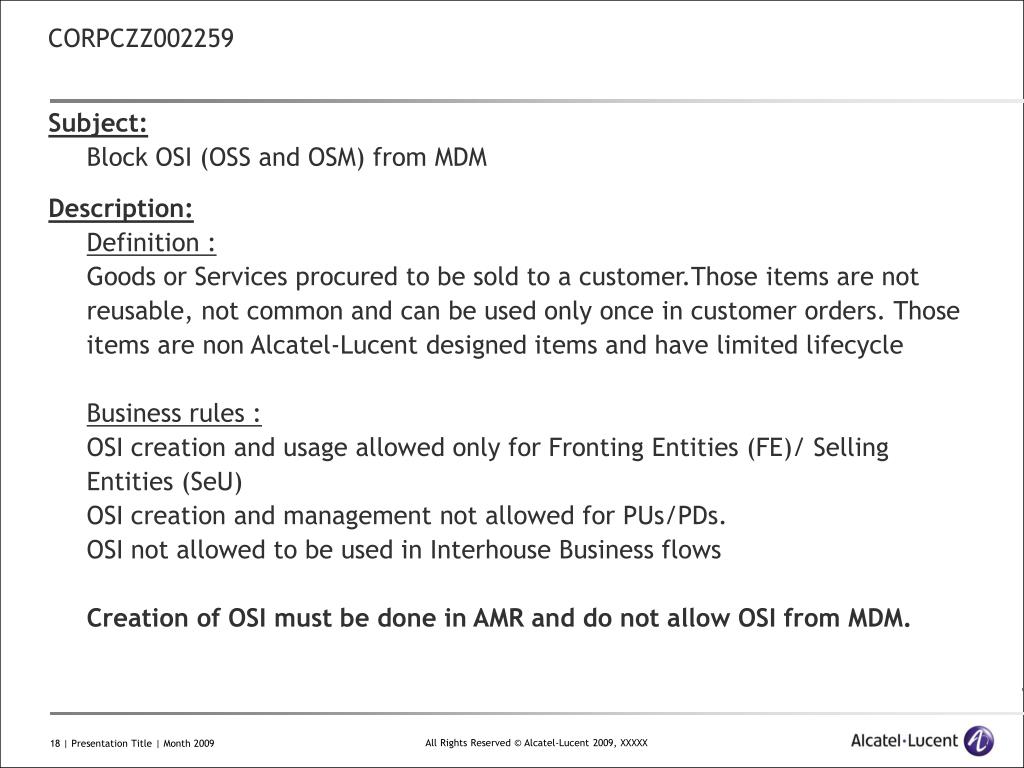Click the 'Entities (SeU)' text line

(165, 482)
